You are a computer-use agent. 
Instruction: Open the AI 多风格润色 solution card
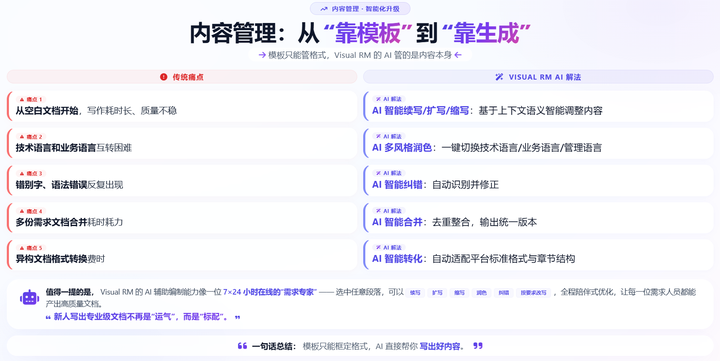tap(538, 143)
